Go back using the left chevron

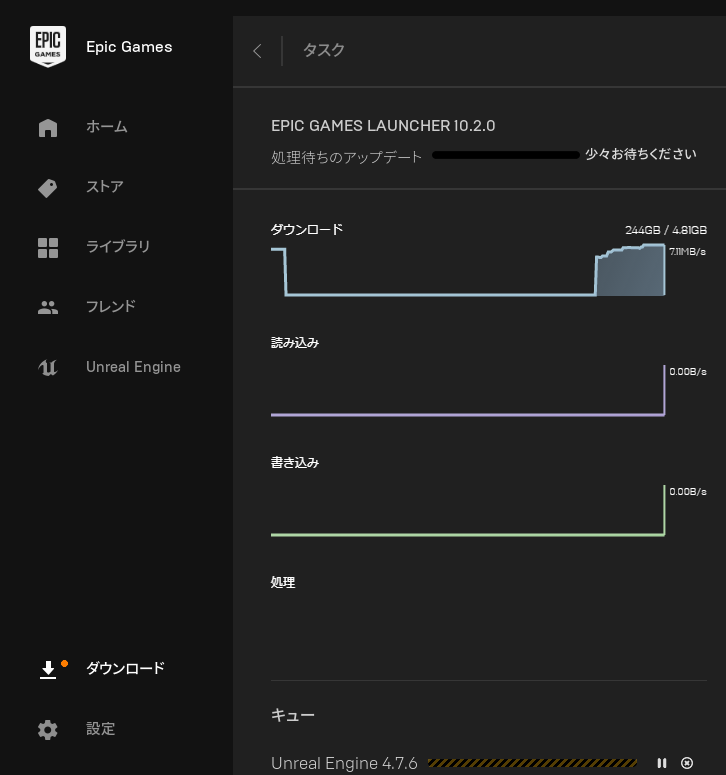pos(258,51)
